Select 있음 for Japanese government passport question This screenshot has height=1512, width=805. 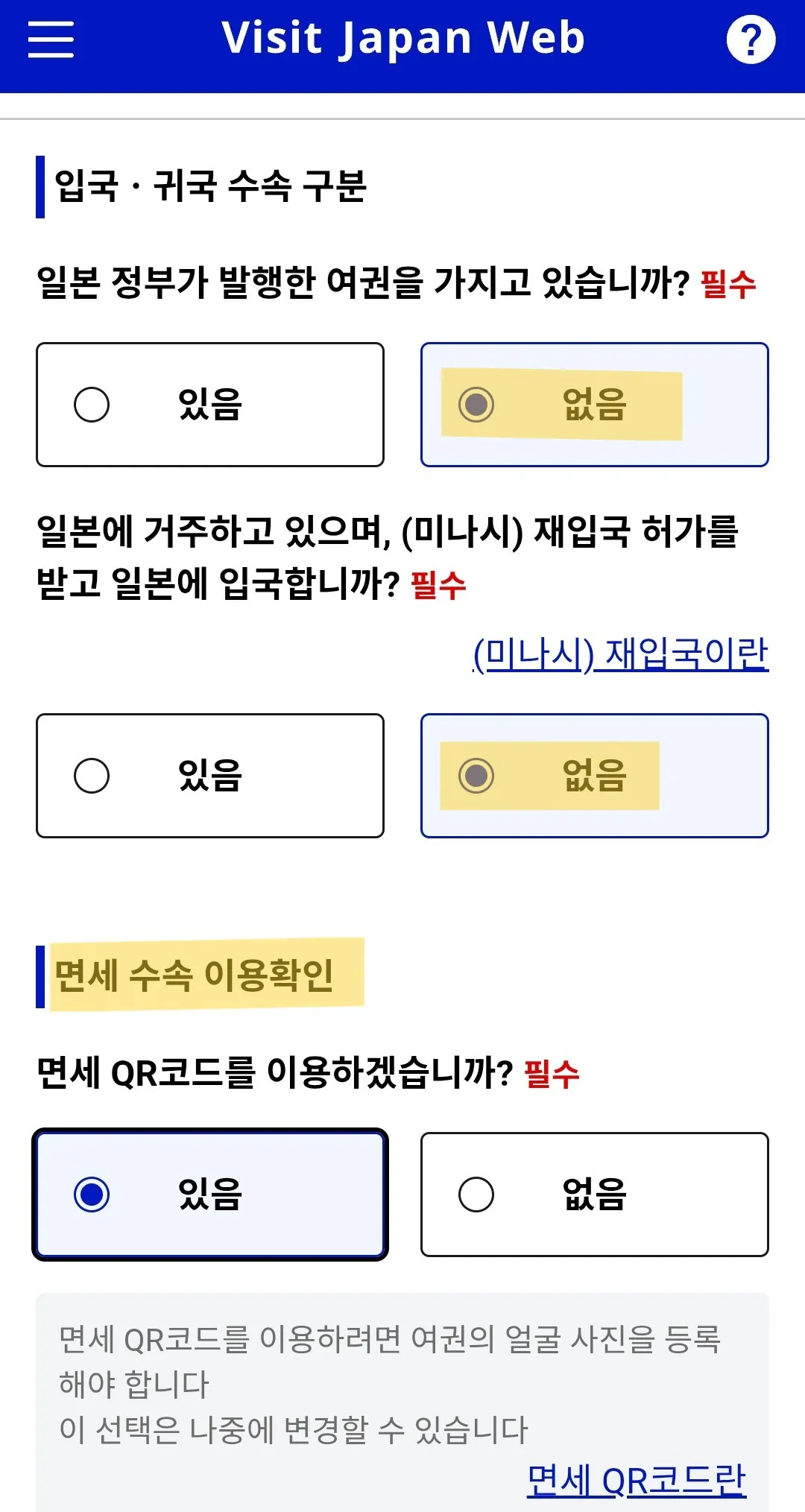[210, 405]
